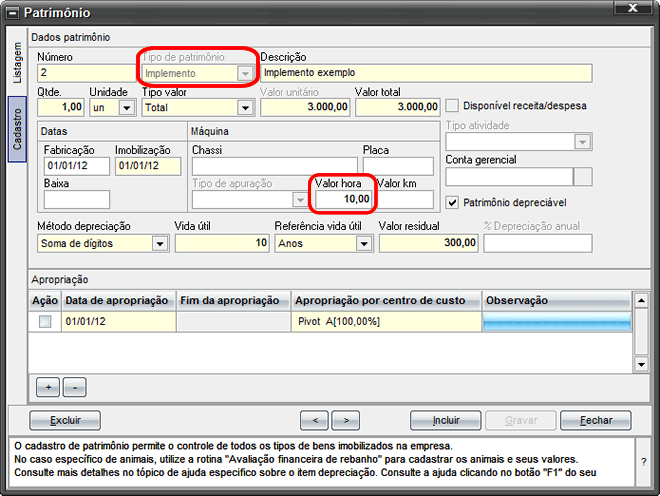Select the Cadastro tab

coord(17,127)
